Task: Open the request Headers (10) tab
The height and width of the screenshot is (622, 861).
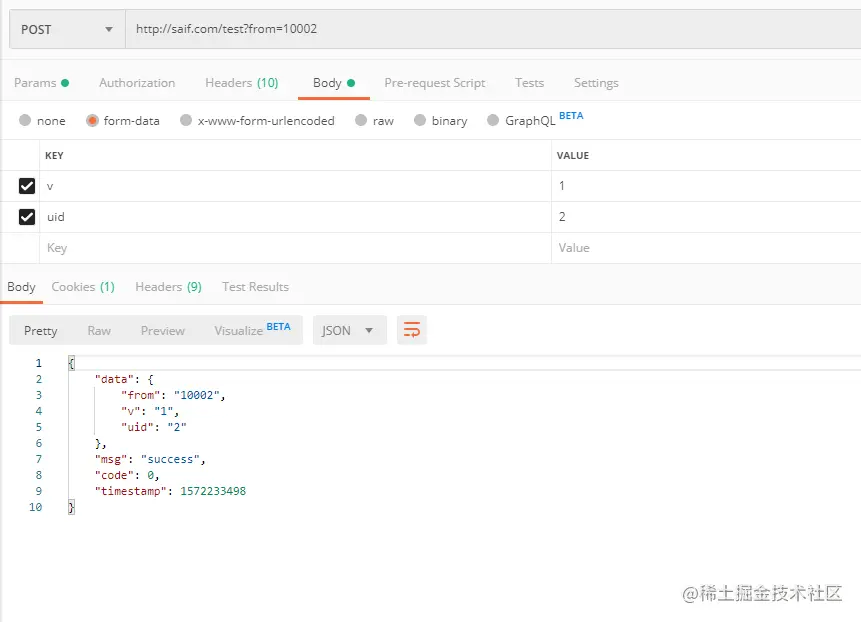Action: (x=242, y=83)
